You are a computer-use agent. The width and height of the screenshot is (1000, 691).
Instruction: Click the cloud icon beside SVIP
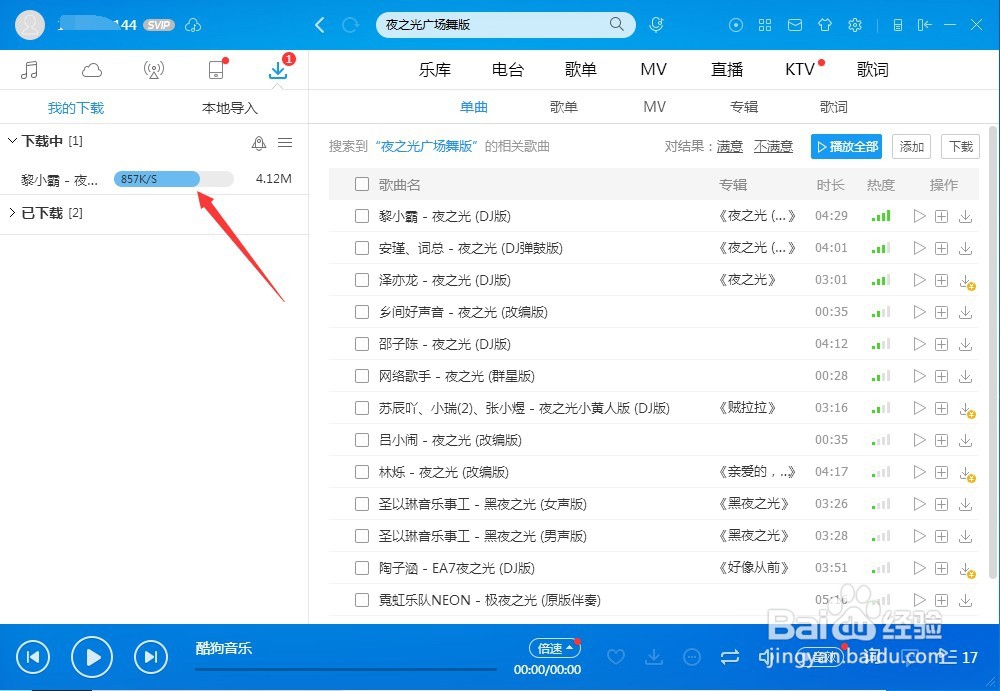coord(193,25)
